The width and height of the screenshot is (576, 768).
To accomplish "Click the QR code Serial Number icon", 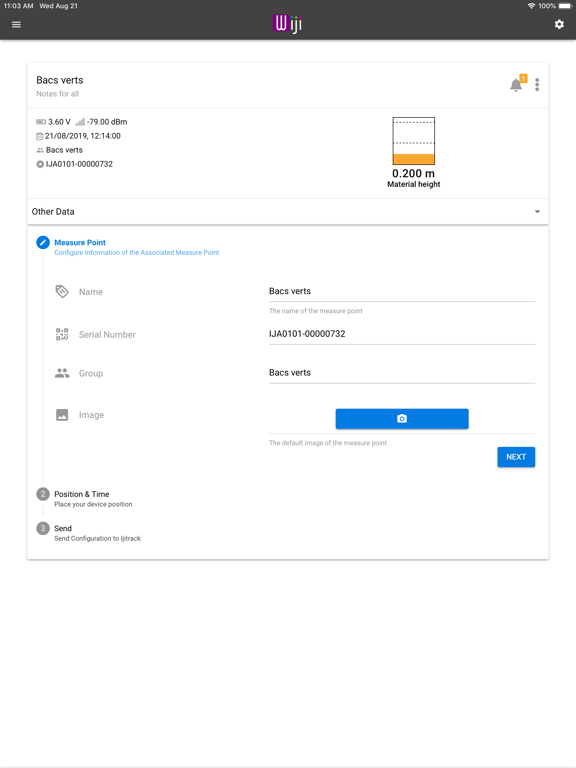I will click(x=62, y=335).
